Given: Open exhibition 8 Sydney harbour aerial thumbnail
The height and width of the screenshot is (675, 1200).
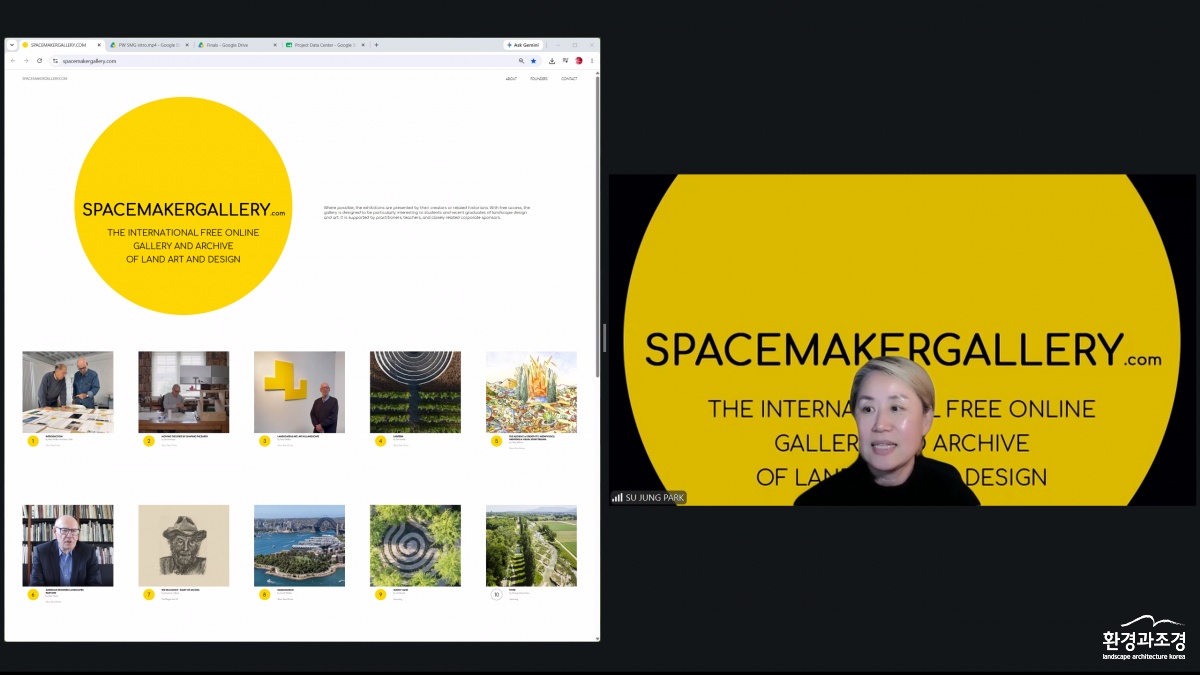Looking at the screenshot, I should (300, 546).
